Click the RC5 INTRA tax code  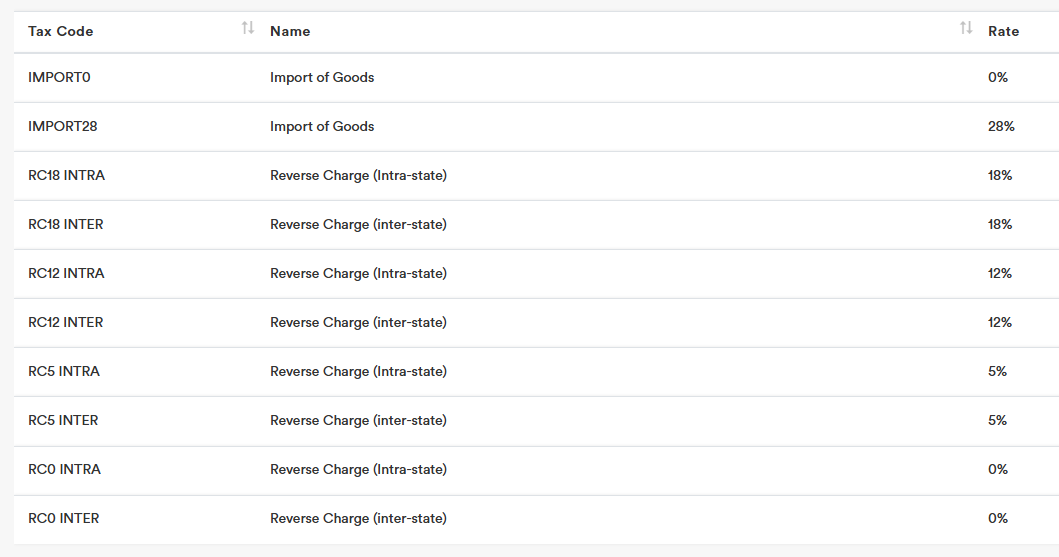pyautogui.click(x=64, y=371)
